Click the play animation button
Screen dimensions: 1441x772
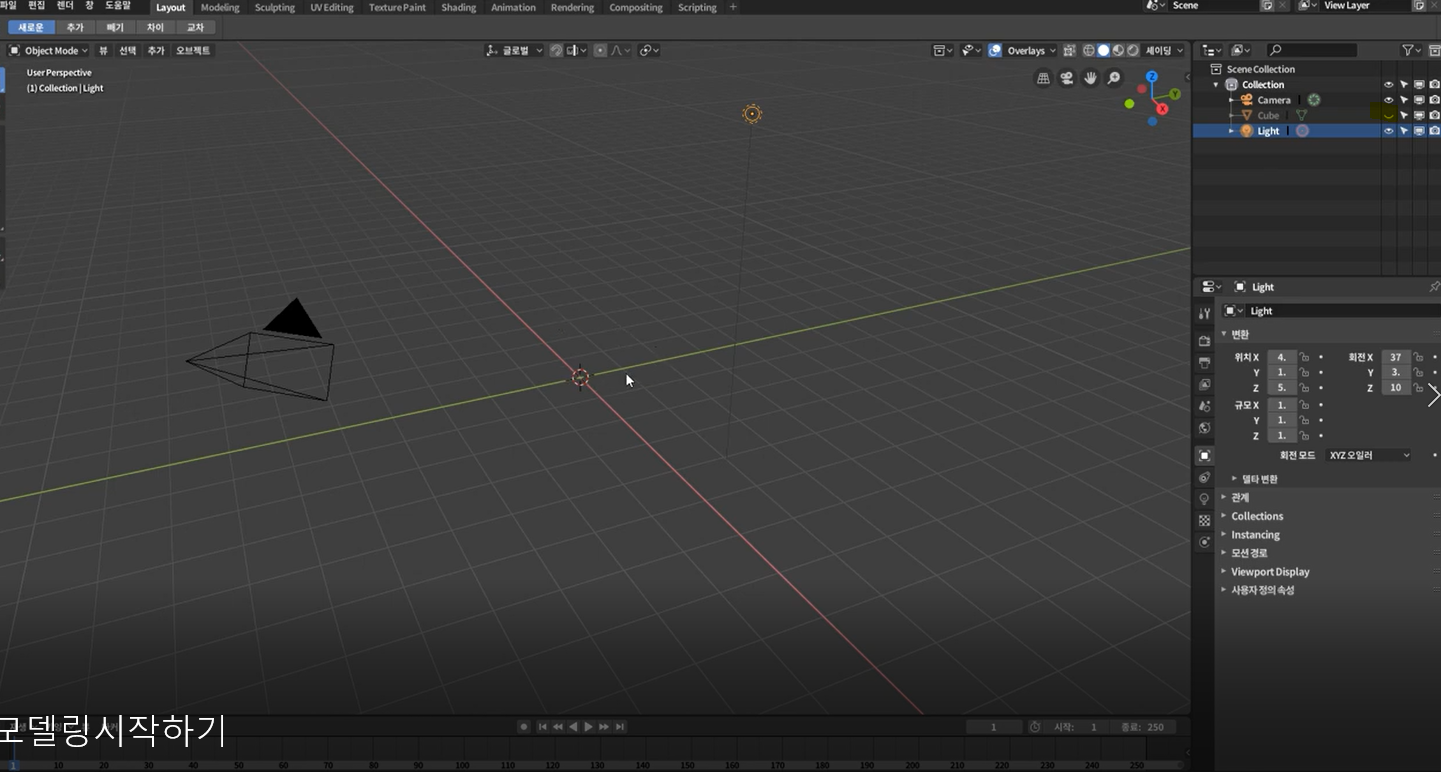(589, 727)
